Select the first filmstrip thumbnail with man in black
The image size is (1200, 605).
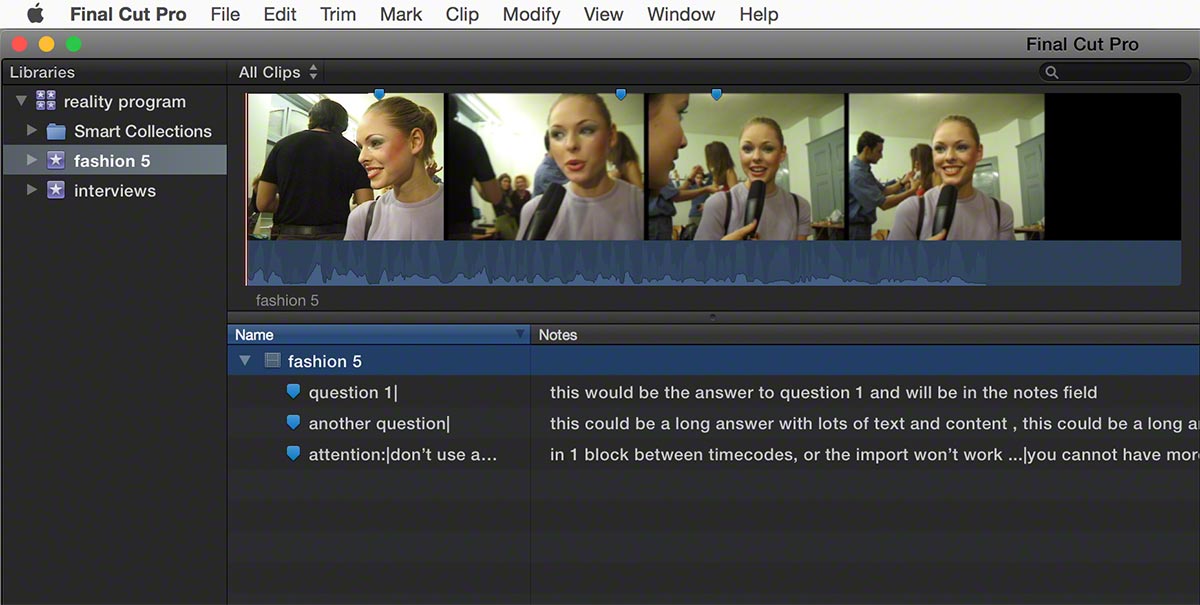[x=345, y=167]
